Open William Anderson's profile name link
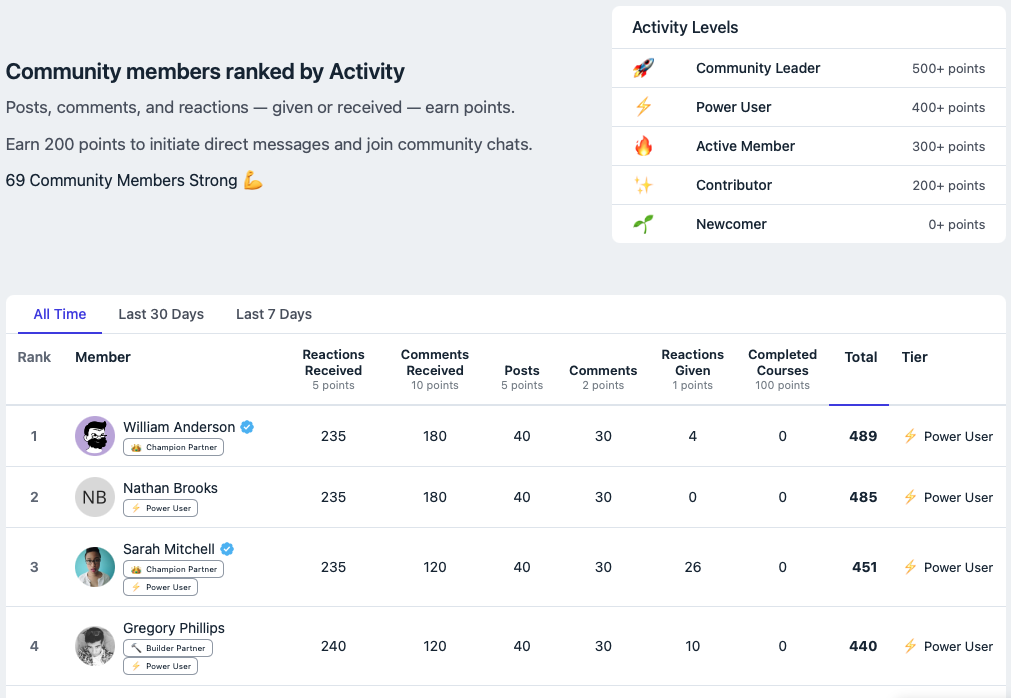This screenshot has width=1011, height=698. 179,427
